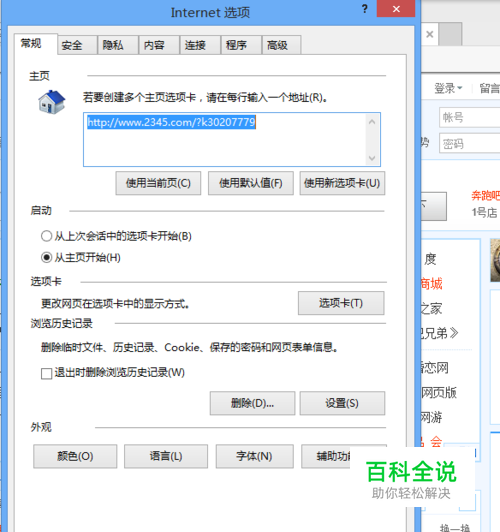Click the URL box scroll down arrow

pos(372,158)
